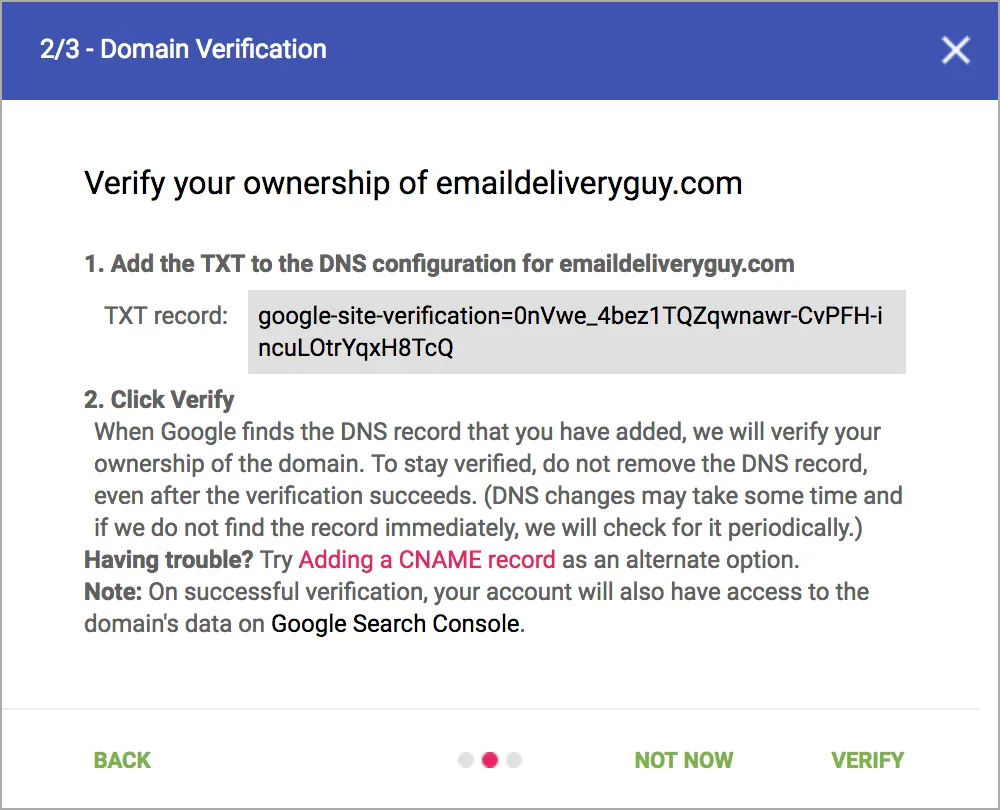The width and height of the screenshot is (1000, 810).
Task: Open the Google Search Console link
Action: coord(395,624)
